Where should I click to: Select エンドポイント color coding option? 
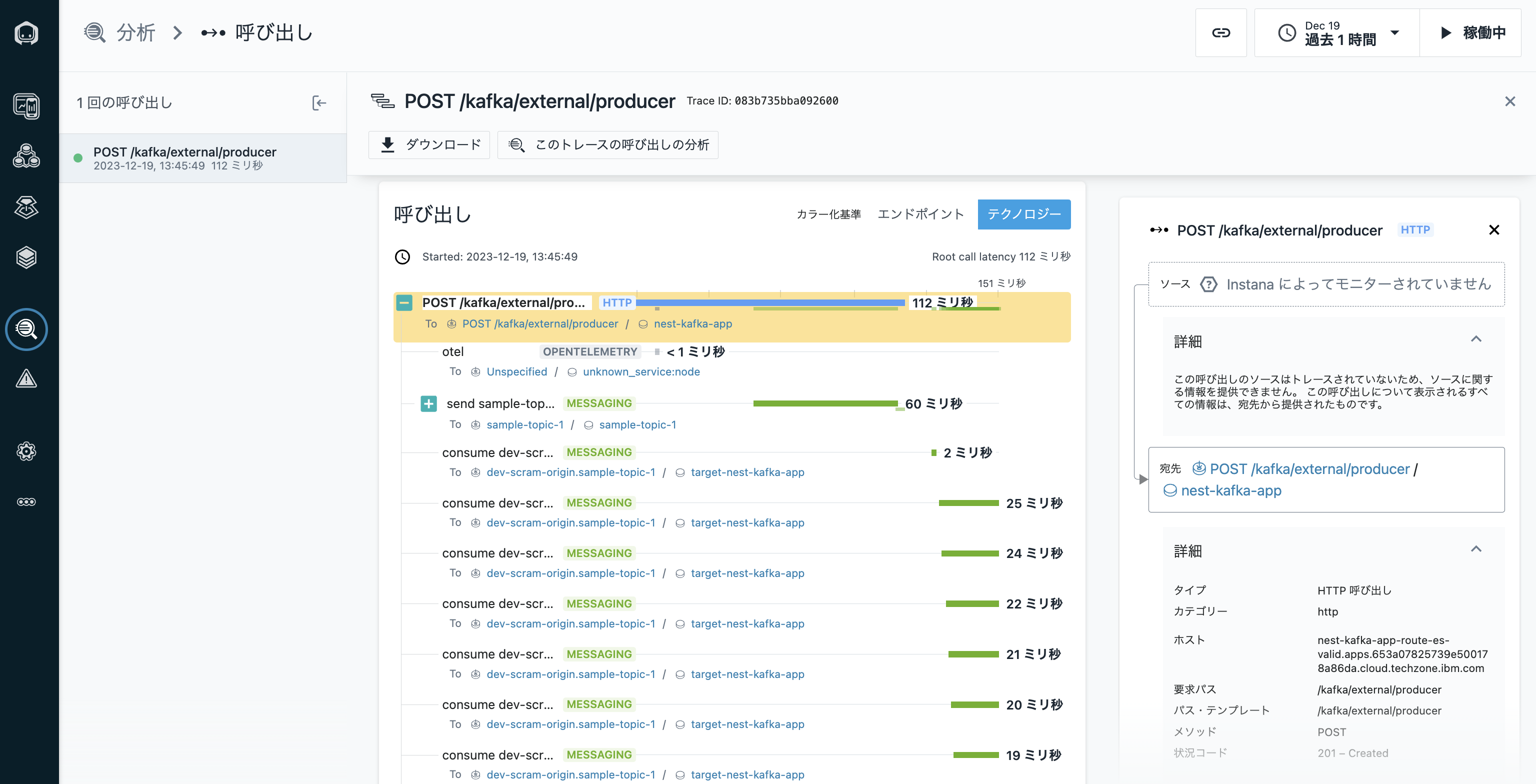point(920,214)
